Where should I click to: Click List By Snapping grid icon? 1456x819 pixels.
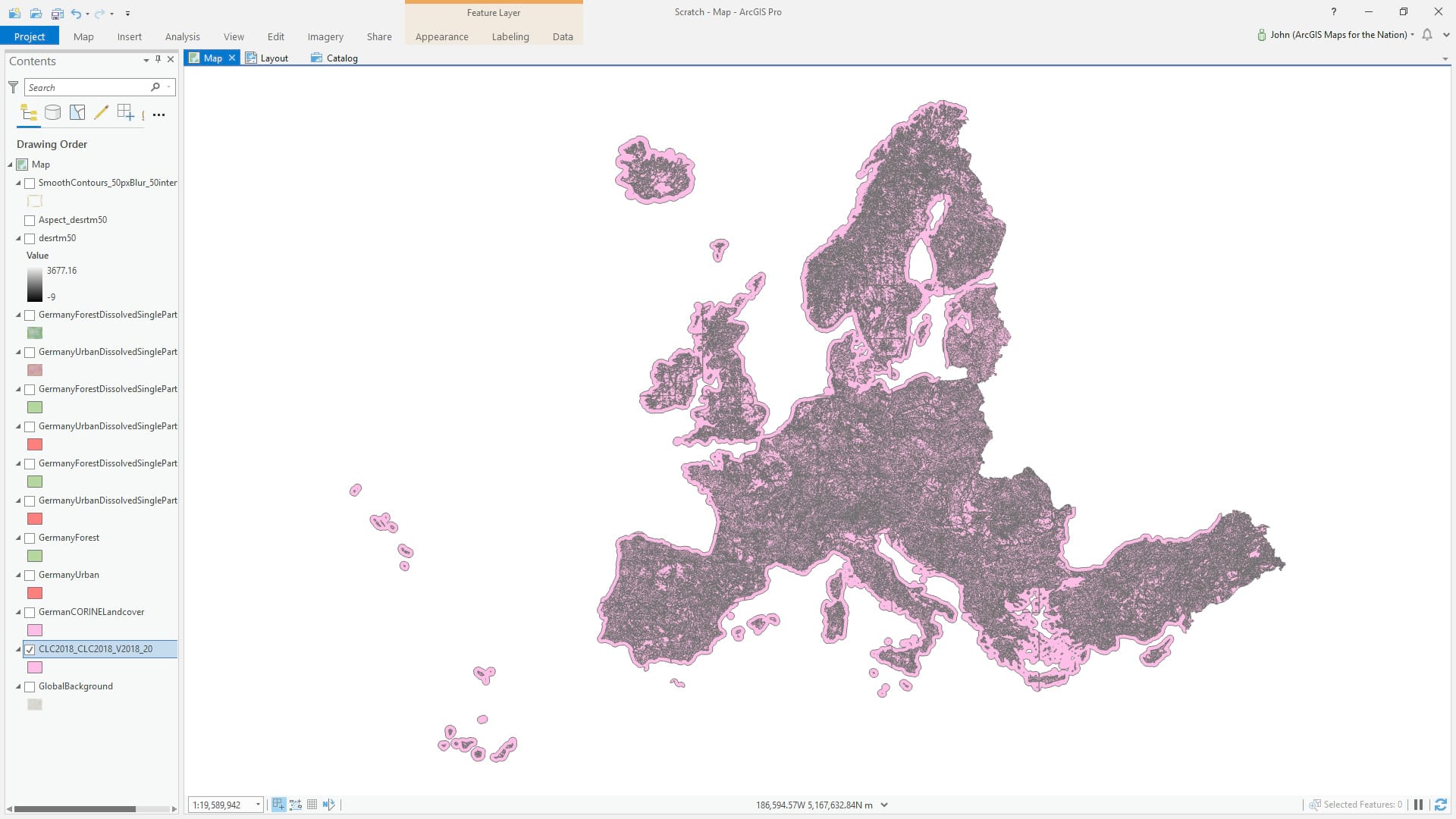125,113
